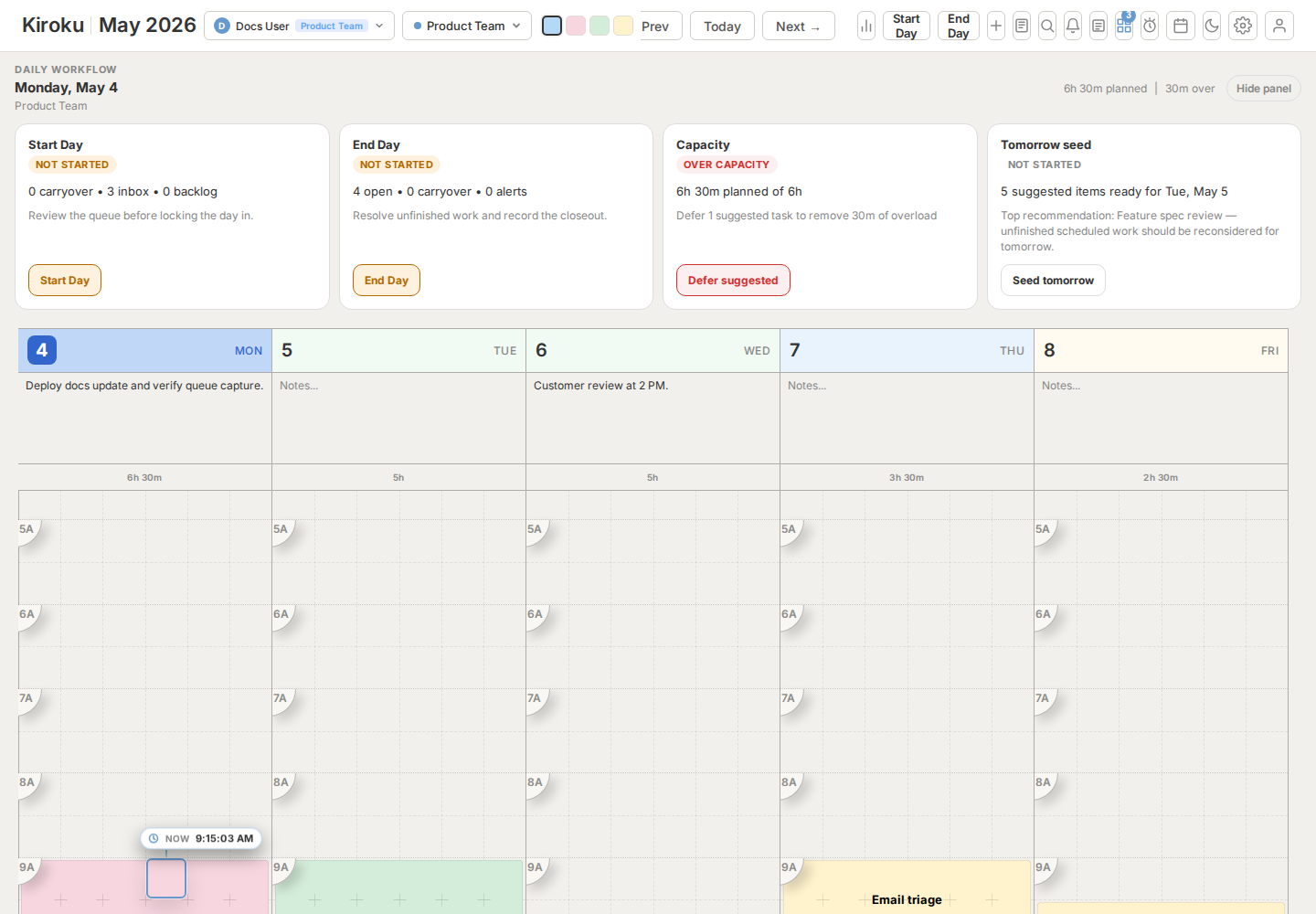Open the bar chart statistics icon
The width and height of the screenshot is (1316, 914).
[x=866, y=26]
